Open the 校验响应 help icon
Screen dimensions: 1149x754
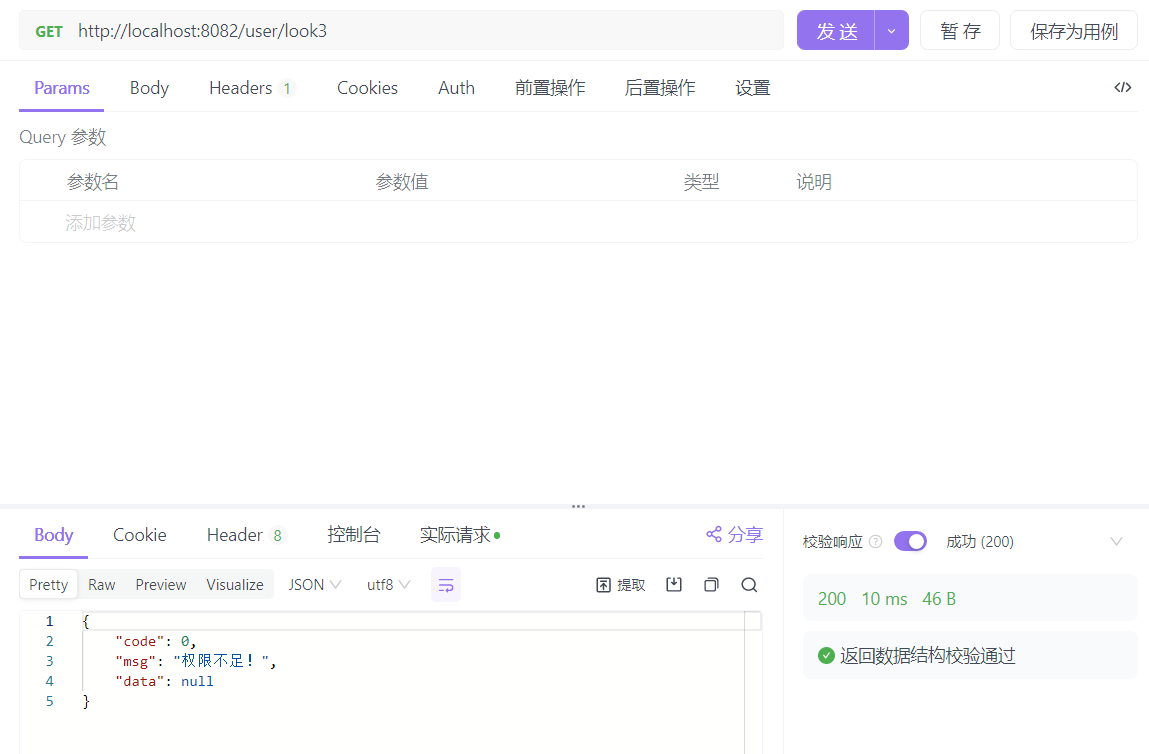click(875, 542)
